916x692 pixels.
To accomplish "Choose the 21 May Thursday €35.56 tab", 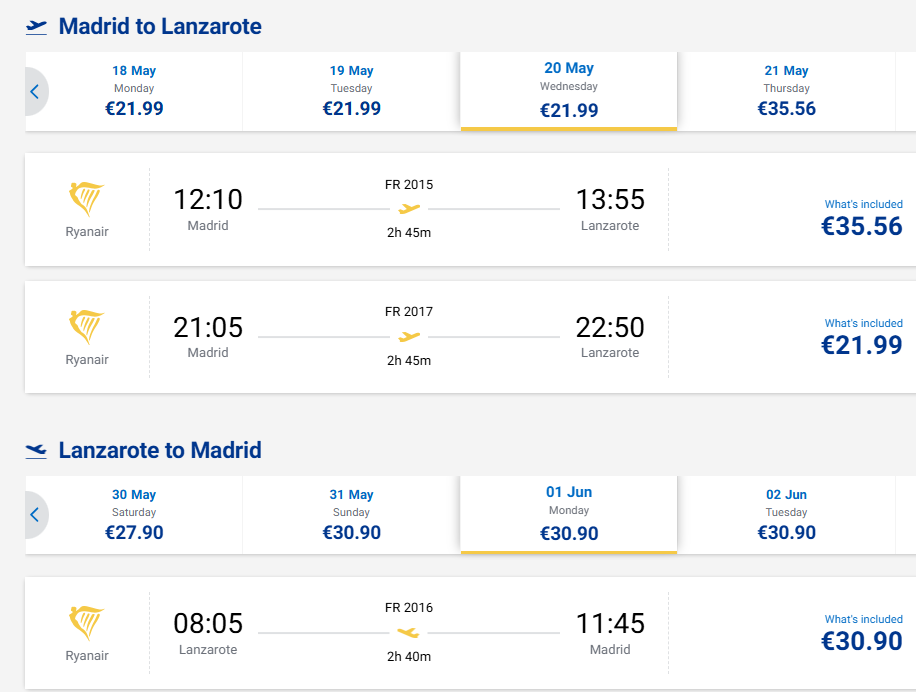I will coord(786,91).
